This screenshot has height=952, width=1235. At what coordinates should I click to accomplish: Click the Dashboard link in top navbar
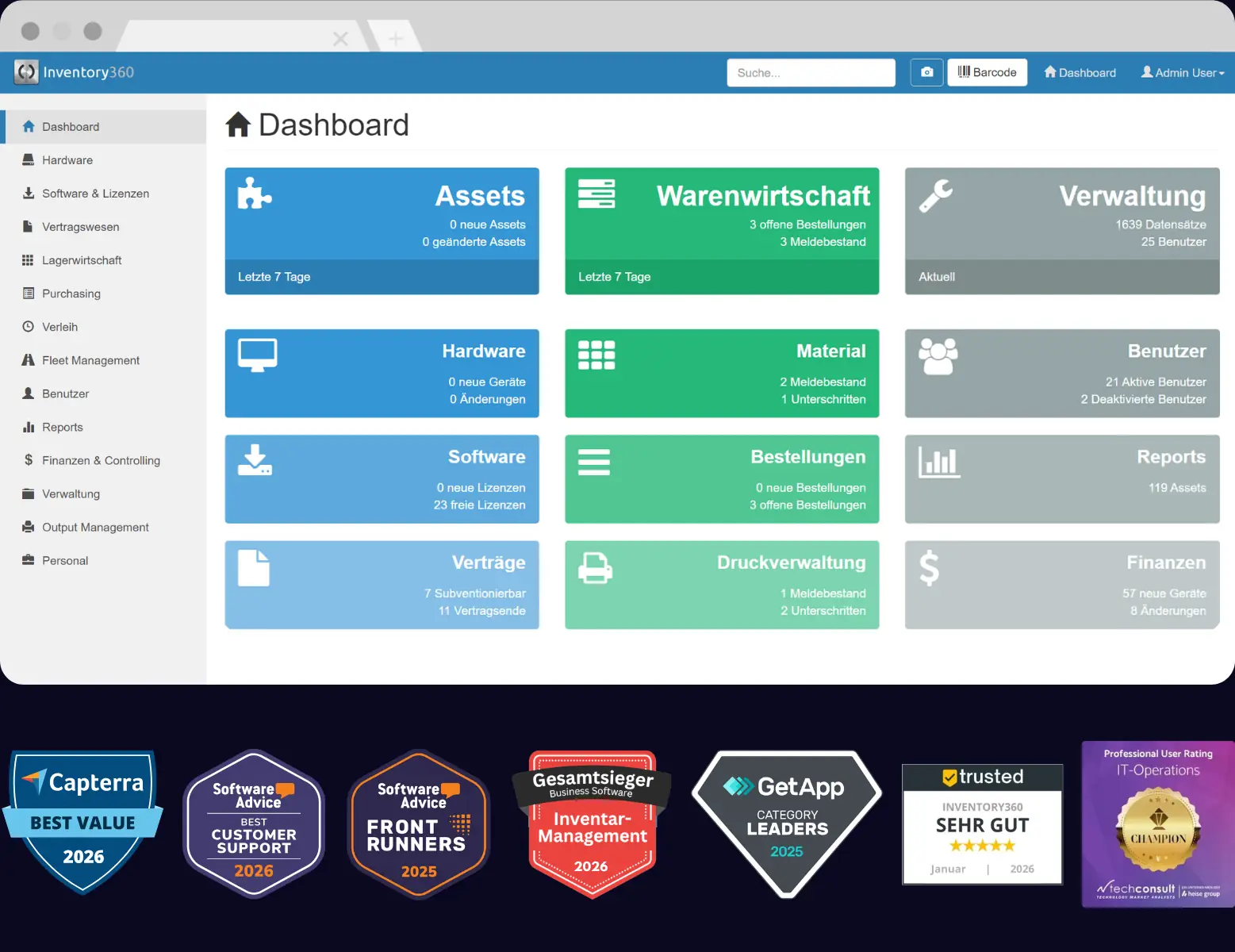(1080, 72)
